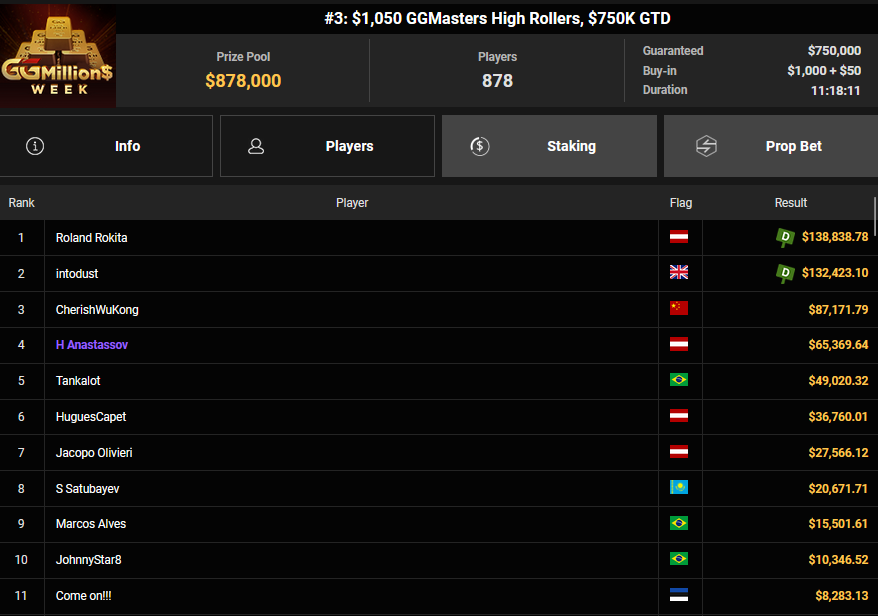Click the green deal badge beside $138,838.78
878x616 pixels.
(786, 237)
